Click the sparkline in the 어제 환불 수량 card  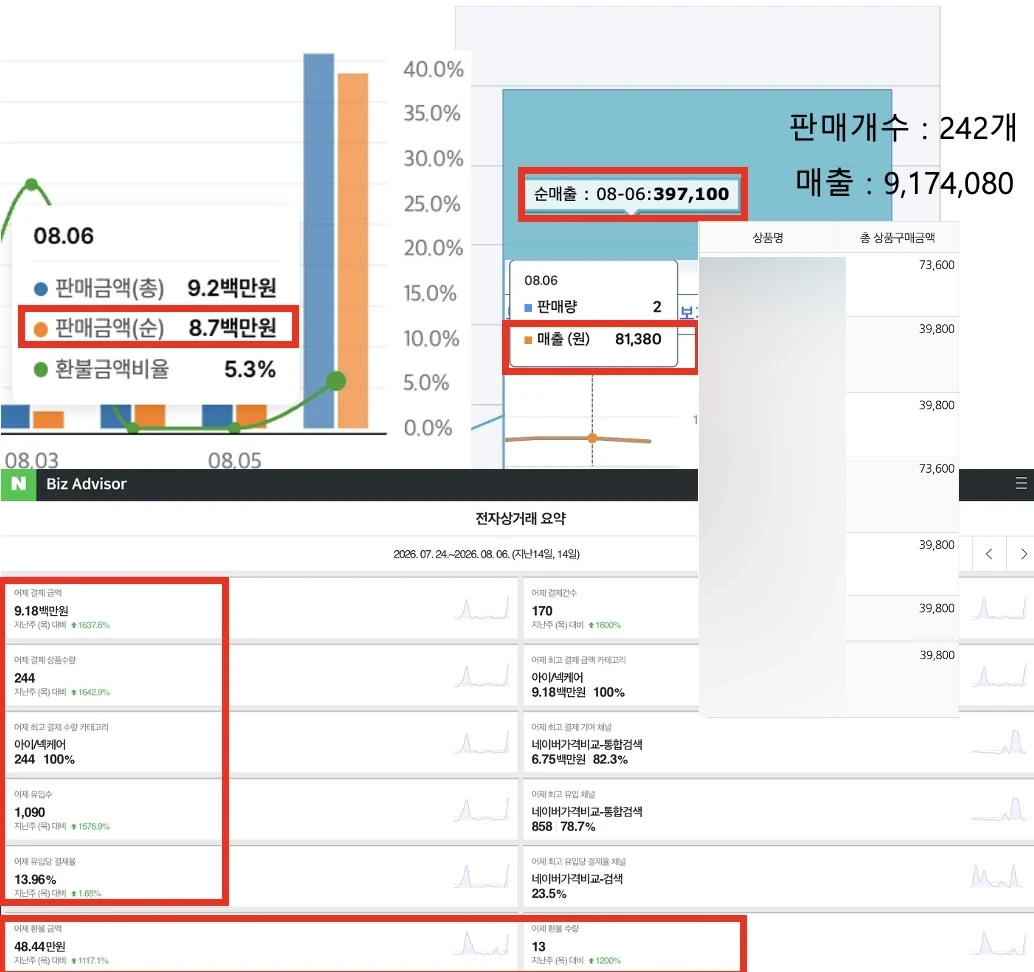999,944
